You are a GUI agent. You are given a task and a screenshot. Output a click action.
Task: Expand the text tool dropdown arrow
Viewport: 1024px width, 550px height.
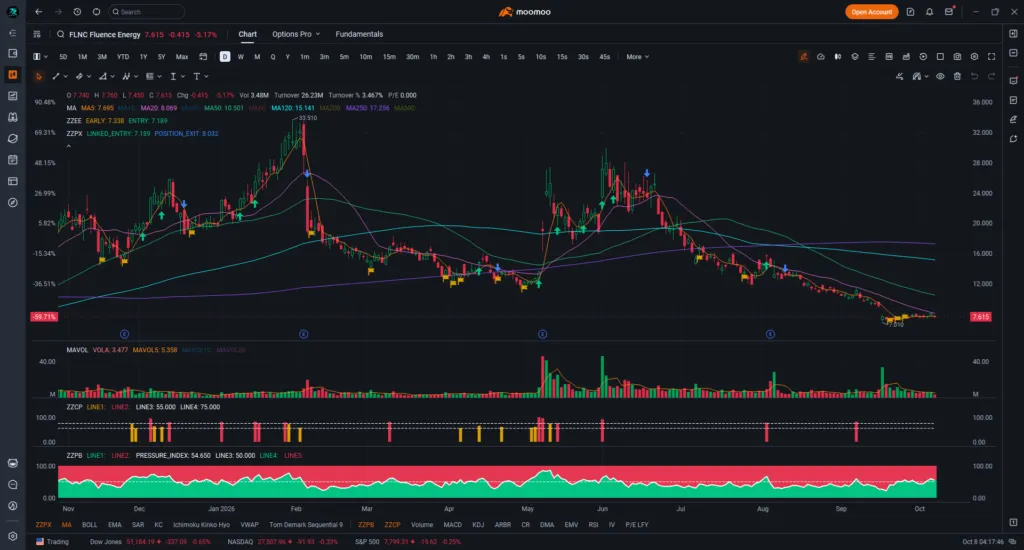[206, 76]
